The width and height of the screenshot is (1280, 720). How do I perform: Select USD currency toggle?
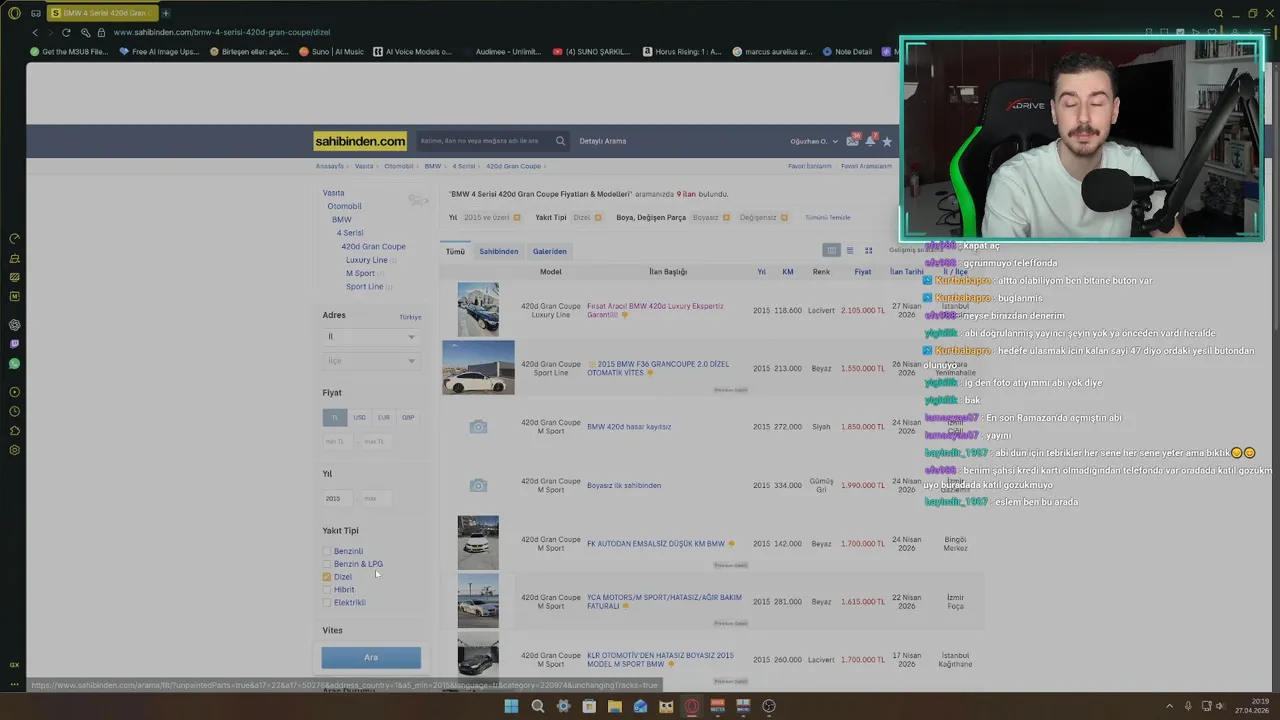(x=359, y=417)
